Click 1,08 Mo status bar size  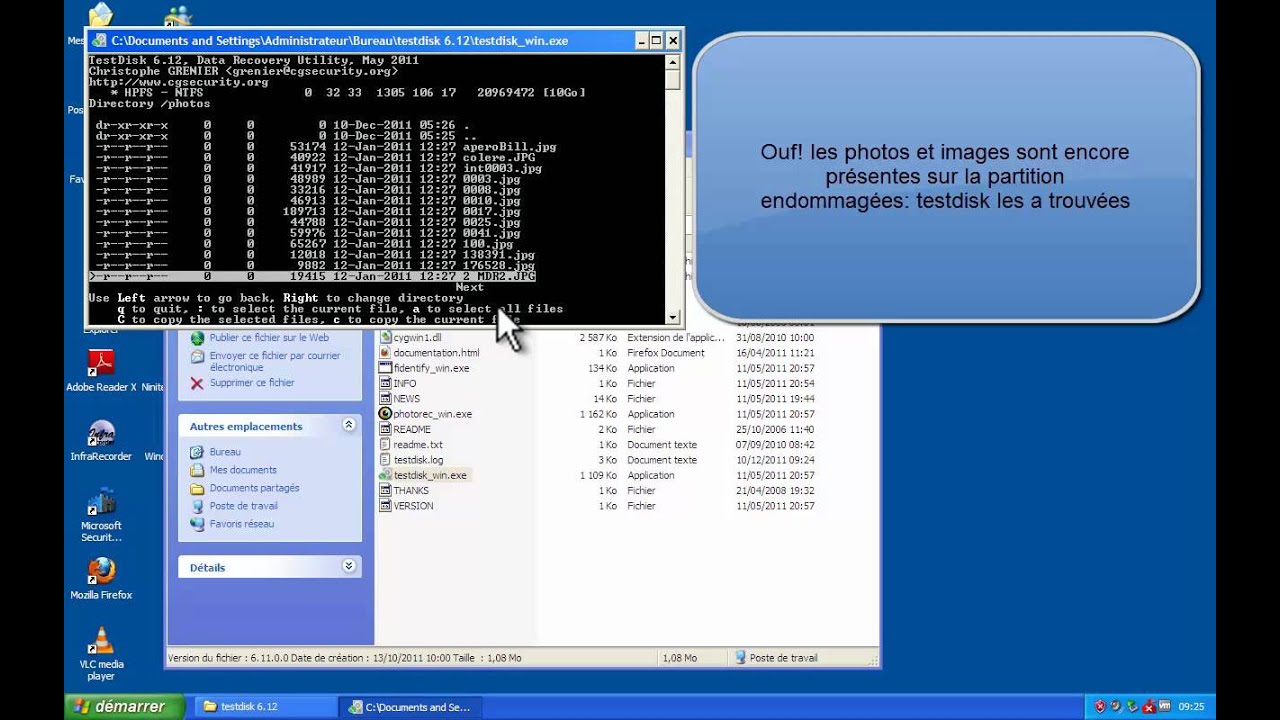680,657
